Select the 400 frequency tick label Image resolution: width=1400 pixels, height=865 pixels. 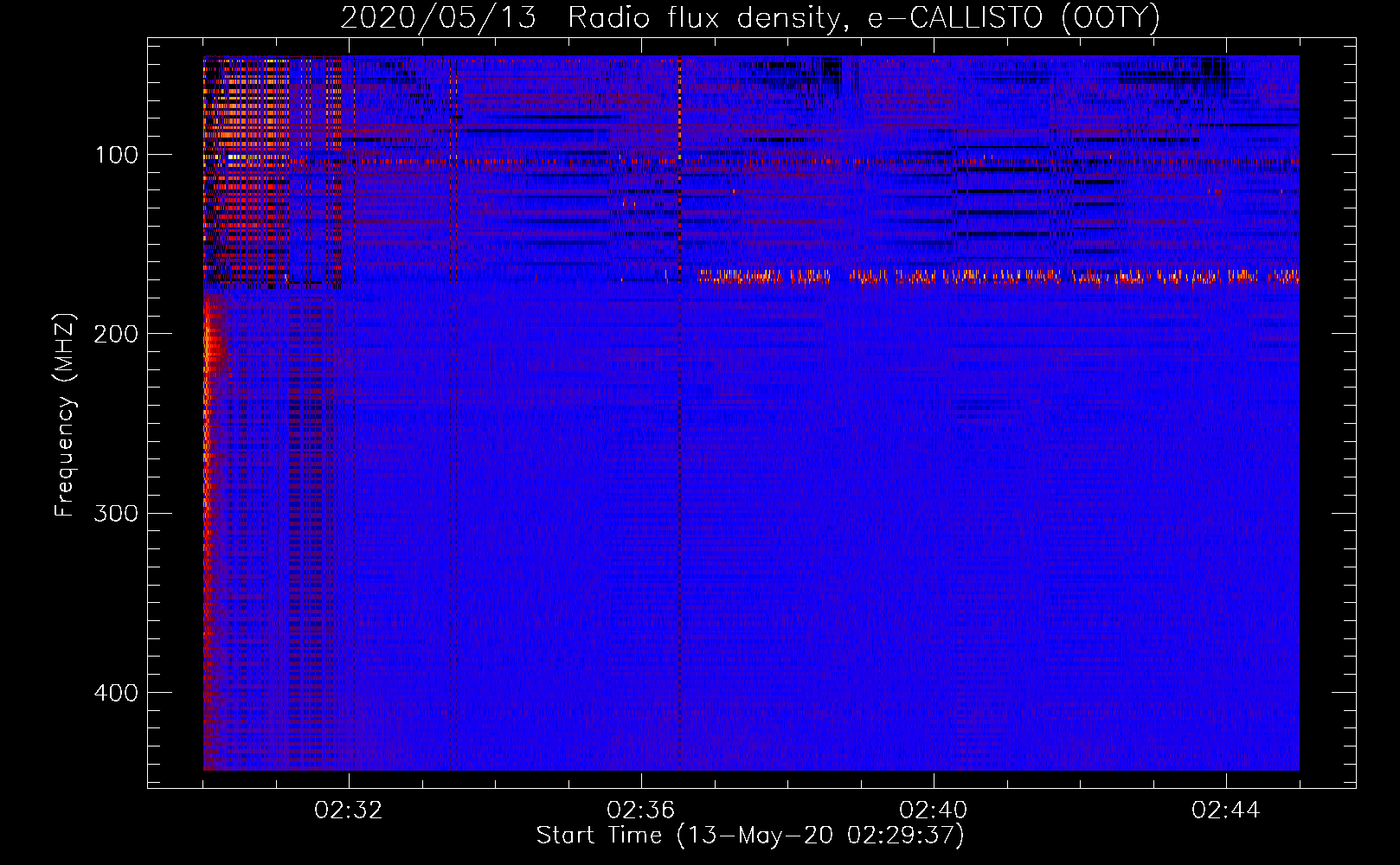pos(116,693)
